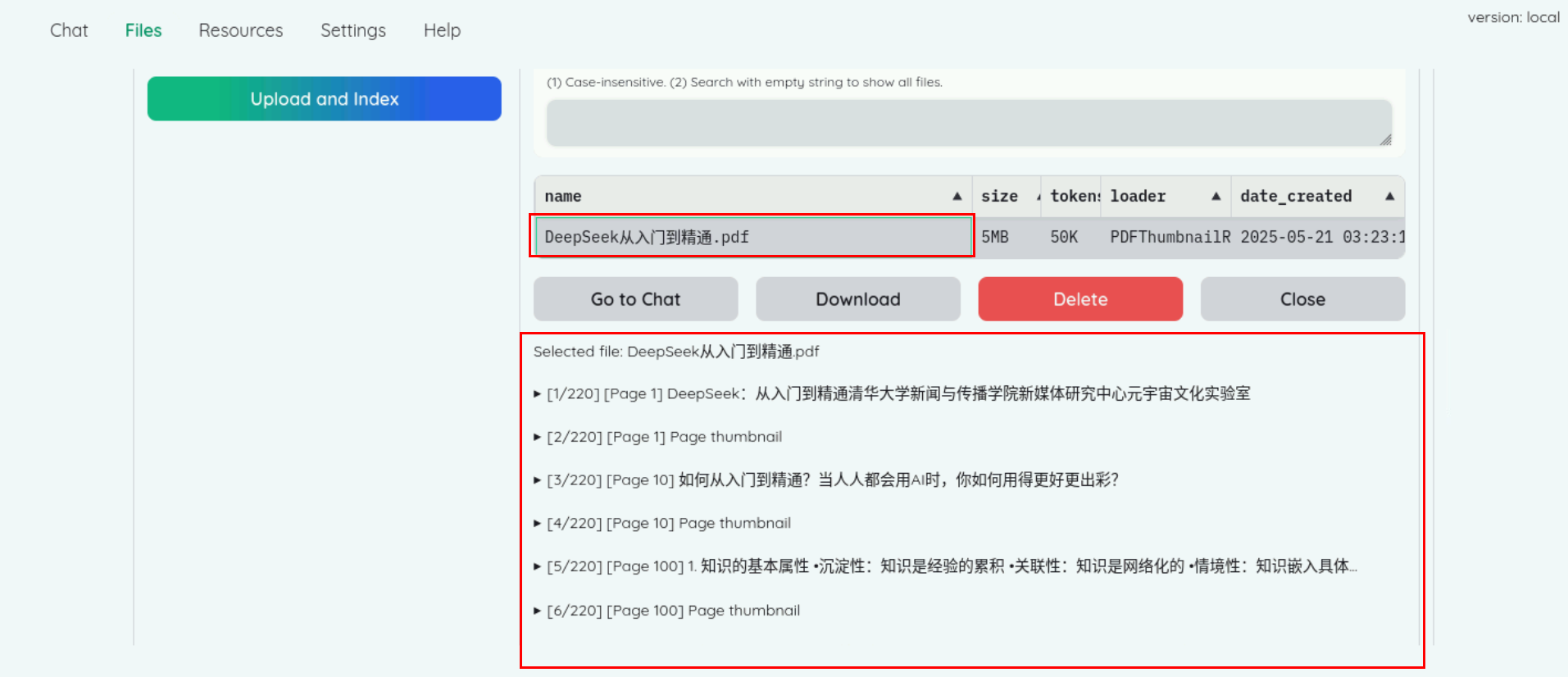Grab the search box resize handle
This screenshot has height=677, width=1568.
(1385, 140)
